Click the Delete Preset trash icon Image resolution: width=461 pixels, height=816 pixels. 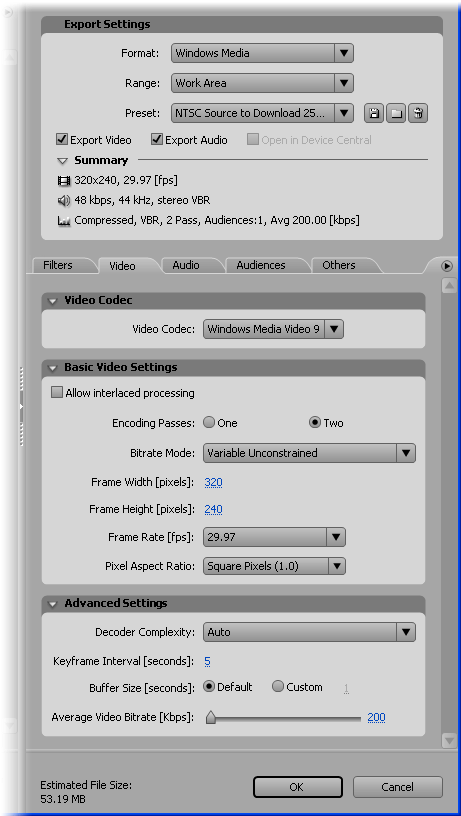coord(418,113)
